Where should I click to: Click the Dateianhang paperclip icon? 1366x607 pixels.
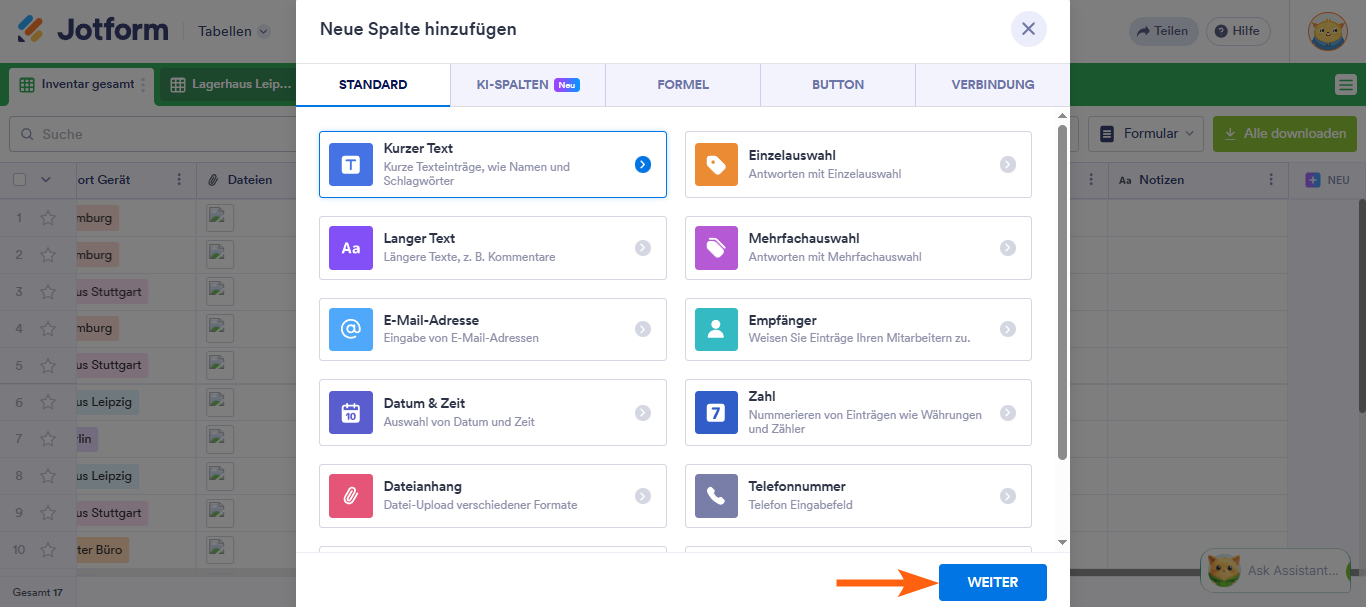(x=350, y=495)
